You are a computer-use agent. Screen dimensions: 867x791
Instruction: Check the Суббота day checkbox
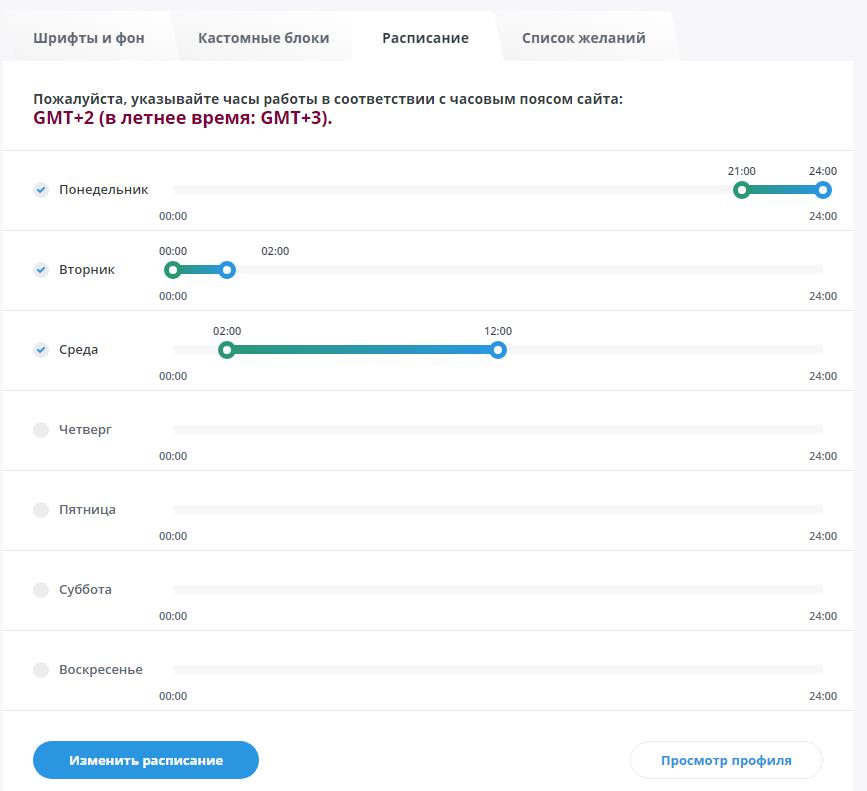coord(41,590)
